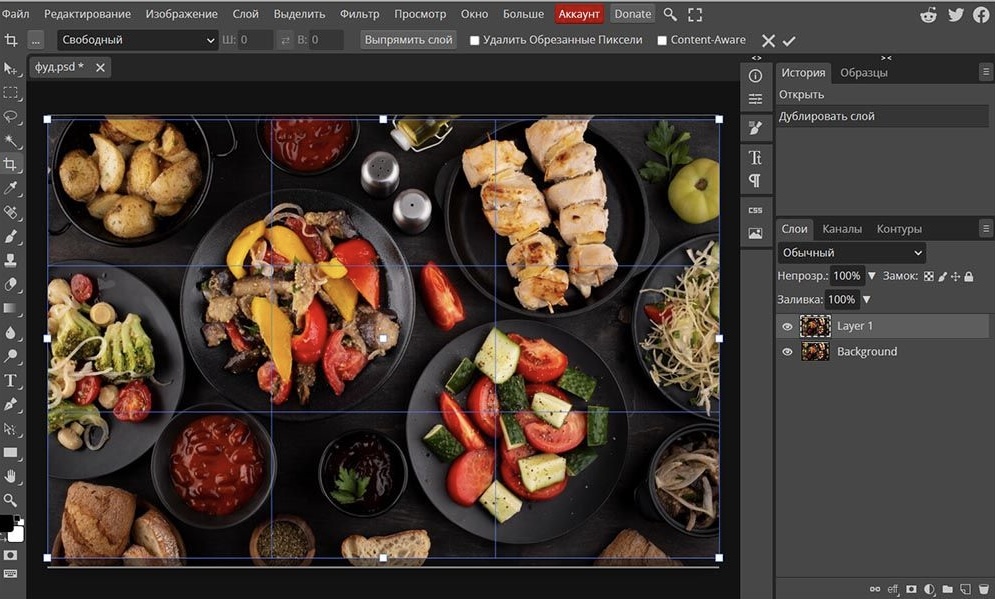Image resolution: width=995 pixels, height=599 pixels.
Task: Select the Magic Wand tool
Action: [11, 140]
